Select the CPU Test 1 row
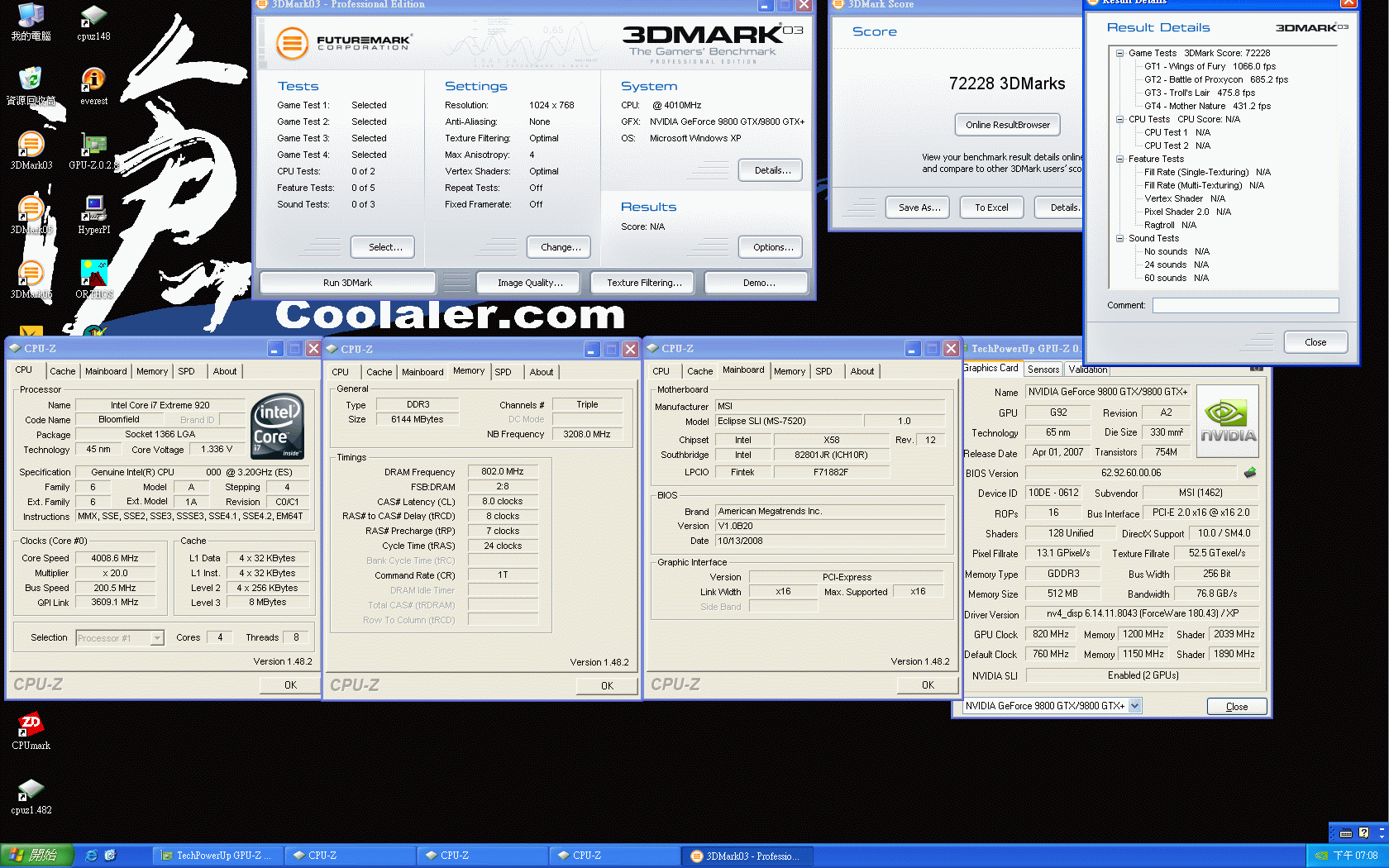The image size is (1389, 868). [x=1177, y=132]
